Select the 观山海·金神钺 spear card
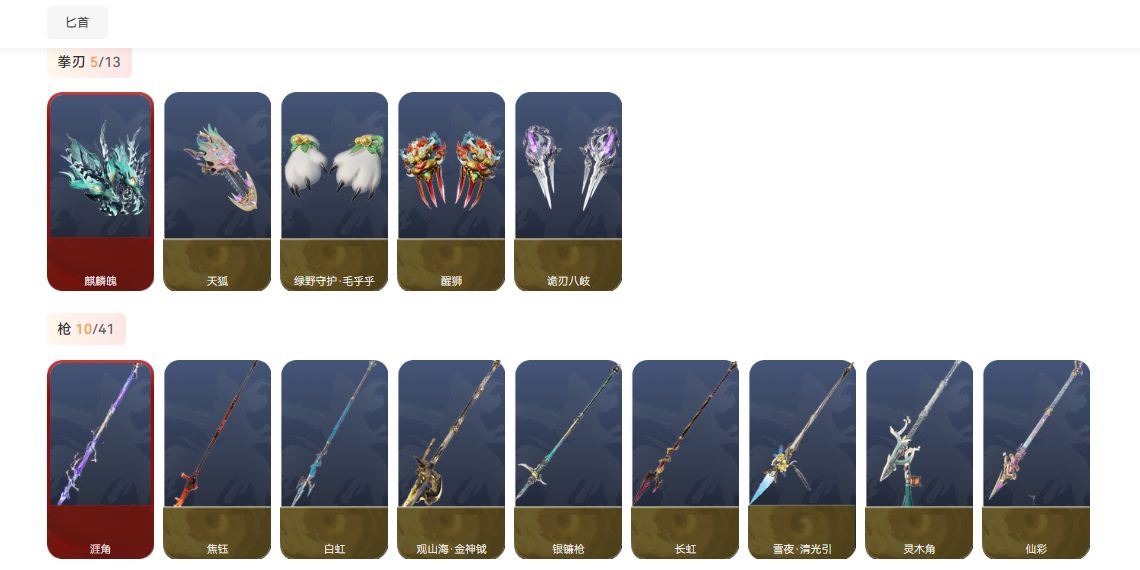 (451, 459)
